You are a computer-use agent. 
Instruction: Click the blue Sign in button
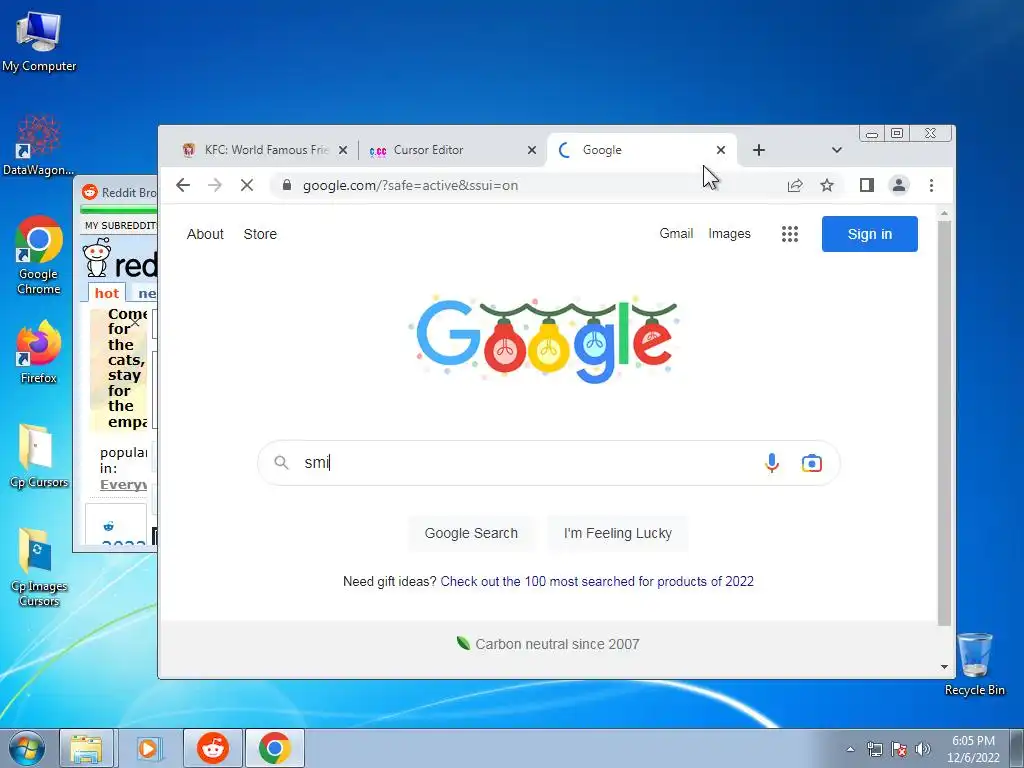[x=870, y=234]
